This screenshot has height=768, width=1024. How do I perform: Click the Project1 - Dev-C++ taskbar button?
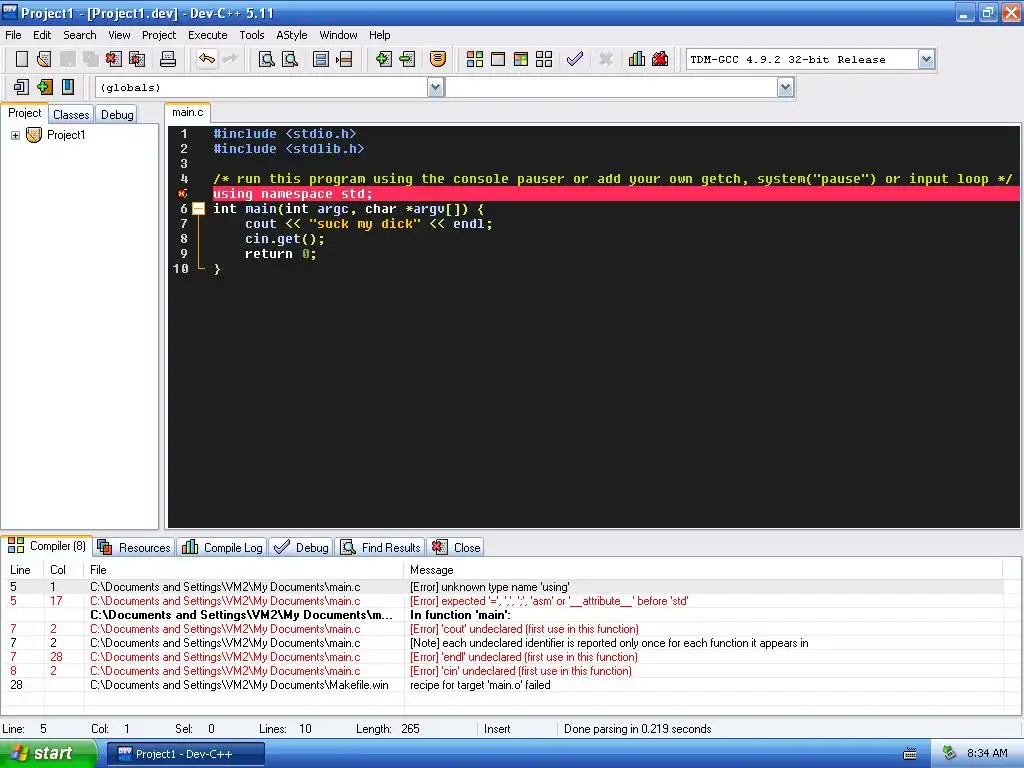coord(185,754)
